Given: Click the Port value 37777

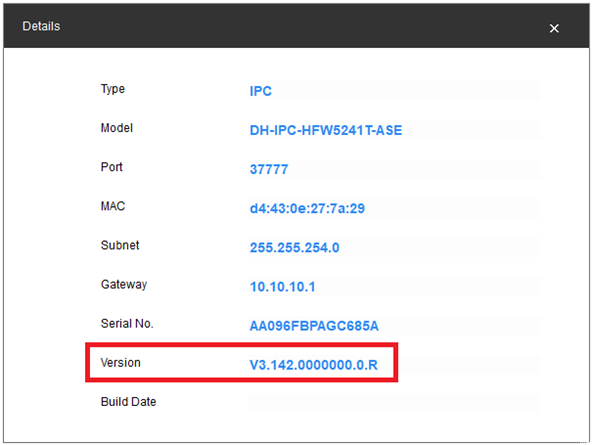Looking at the screenshot, I should click(x=269, y=169).
